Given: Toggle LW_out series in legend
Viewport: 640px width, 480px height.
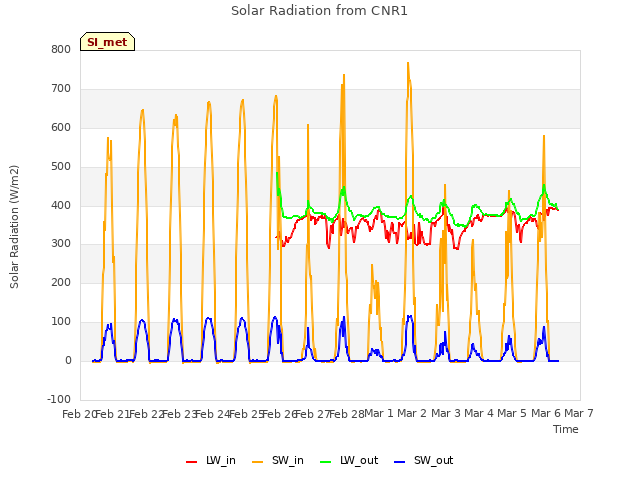Looking at the screenshot, I should [349, 460].
